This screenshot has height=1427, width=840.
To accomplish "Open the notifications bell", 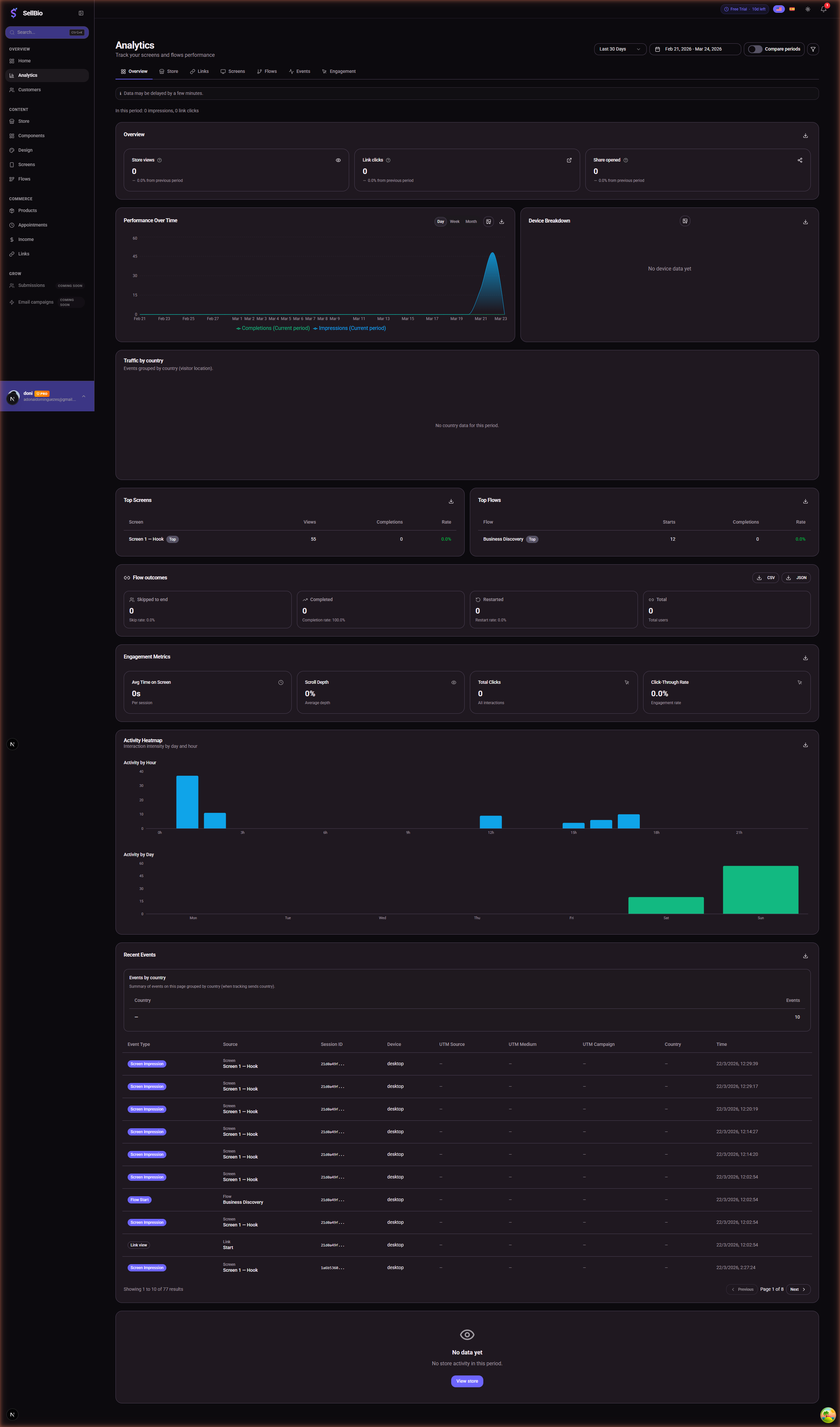I will (x=823, y=9).
